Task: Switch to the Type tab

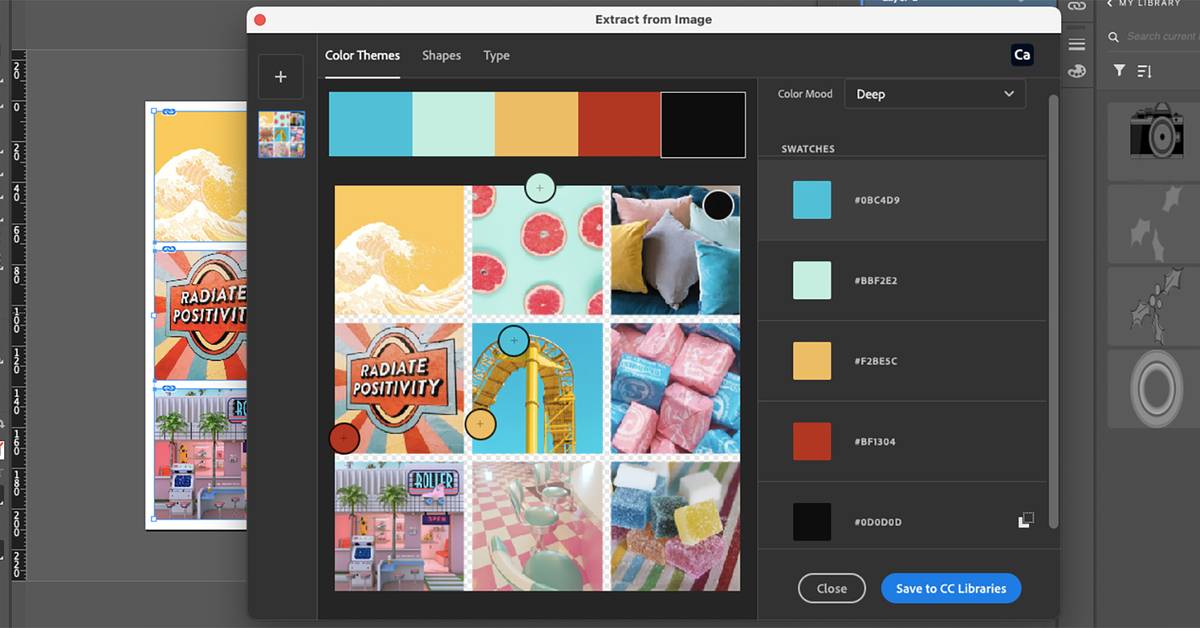Action: point(496,56)
